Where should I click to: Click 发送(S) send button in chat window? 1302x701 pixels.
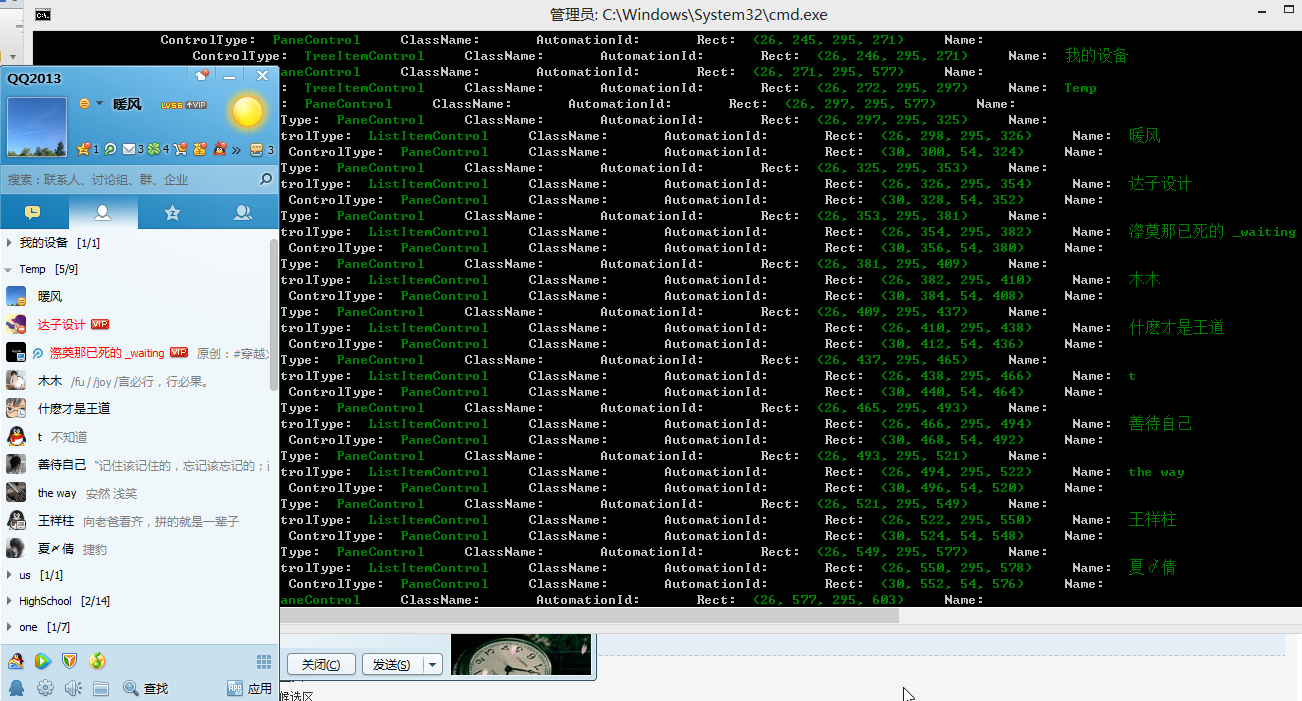(392, 665)
